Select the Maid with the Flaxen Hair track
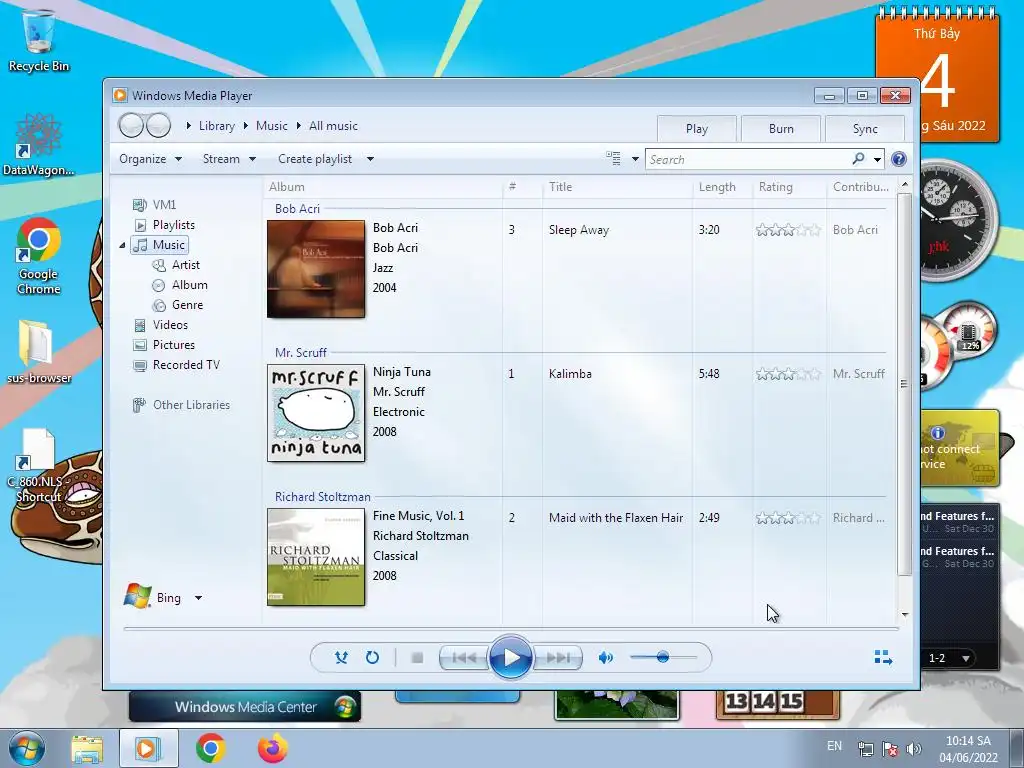Screen dimensions: 1024x768 coord(616,518)
